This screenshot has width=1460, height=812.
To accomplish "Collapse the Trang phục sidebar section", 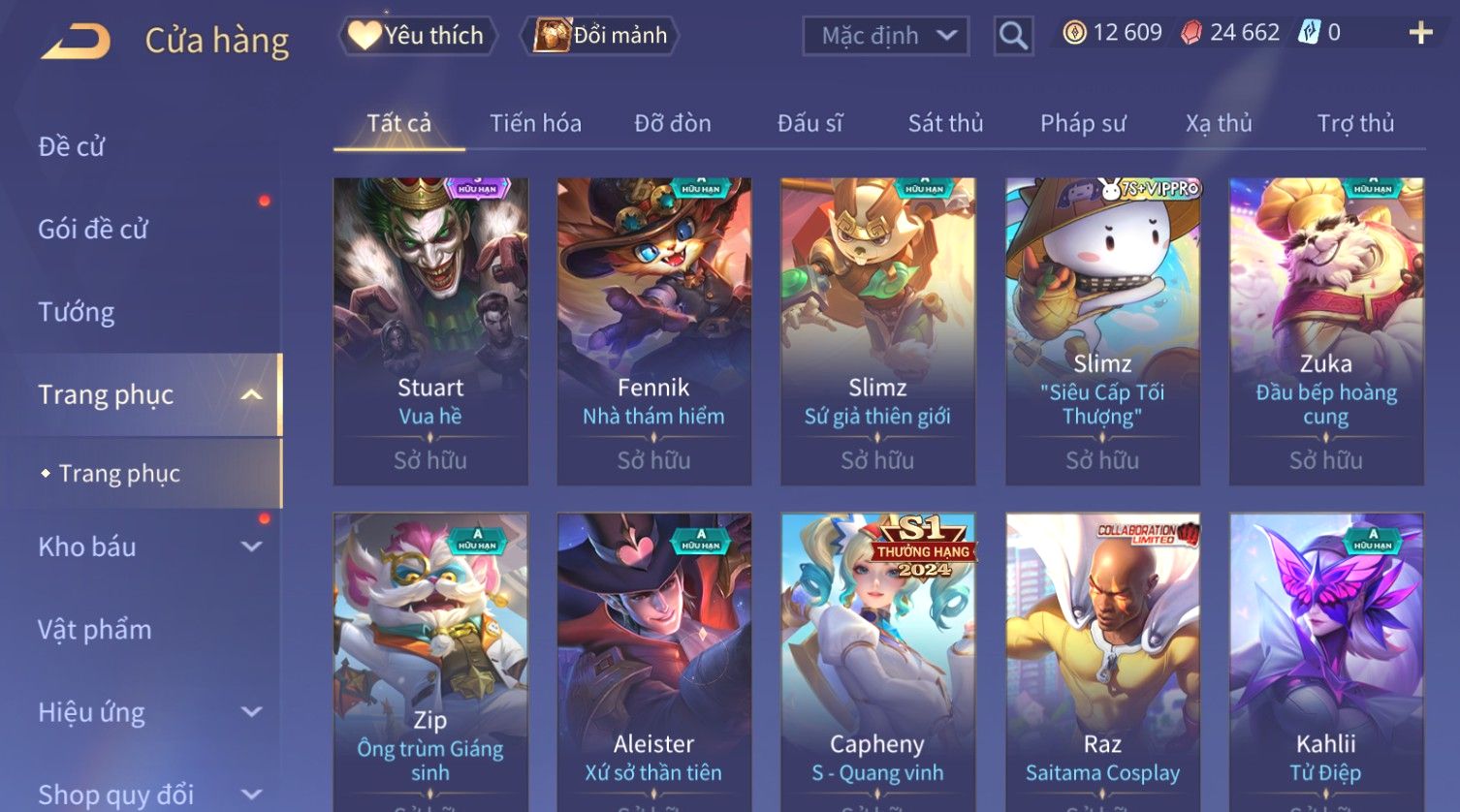I will (251, 394).
